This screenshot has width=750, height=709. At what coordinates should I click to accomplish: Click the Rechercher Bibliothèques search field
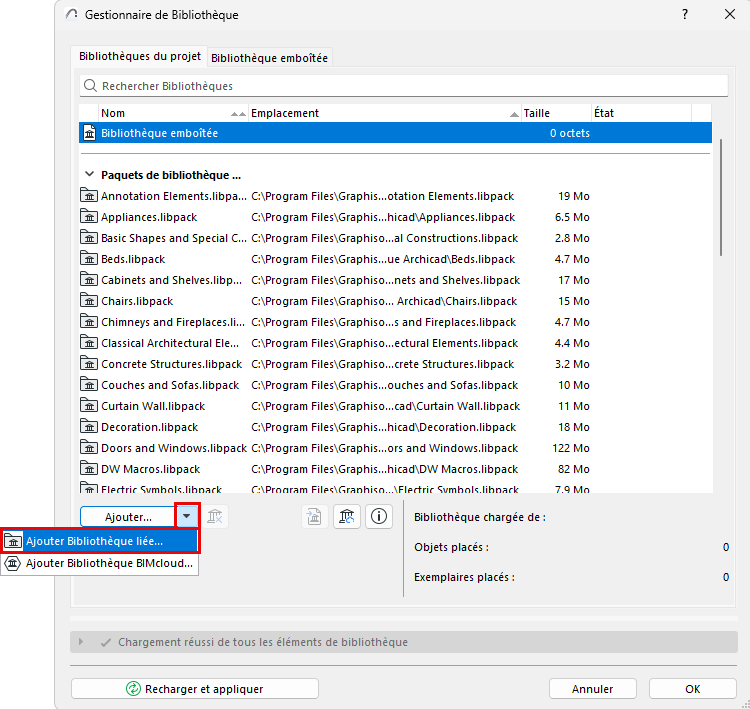tap(404, 86)
